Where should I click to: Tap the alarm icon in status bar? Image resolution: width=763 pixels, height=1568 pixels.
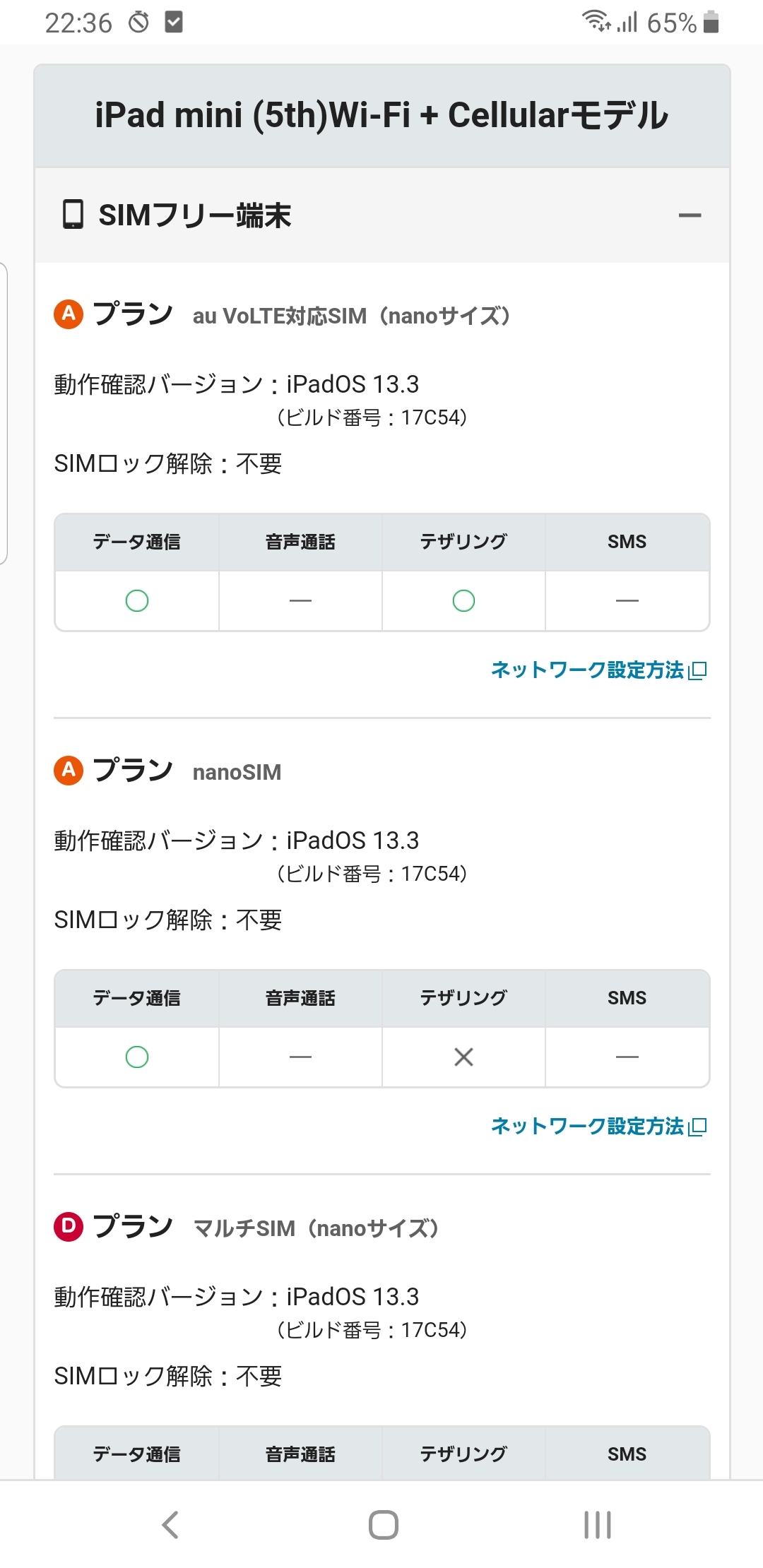coord(139,23)
